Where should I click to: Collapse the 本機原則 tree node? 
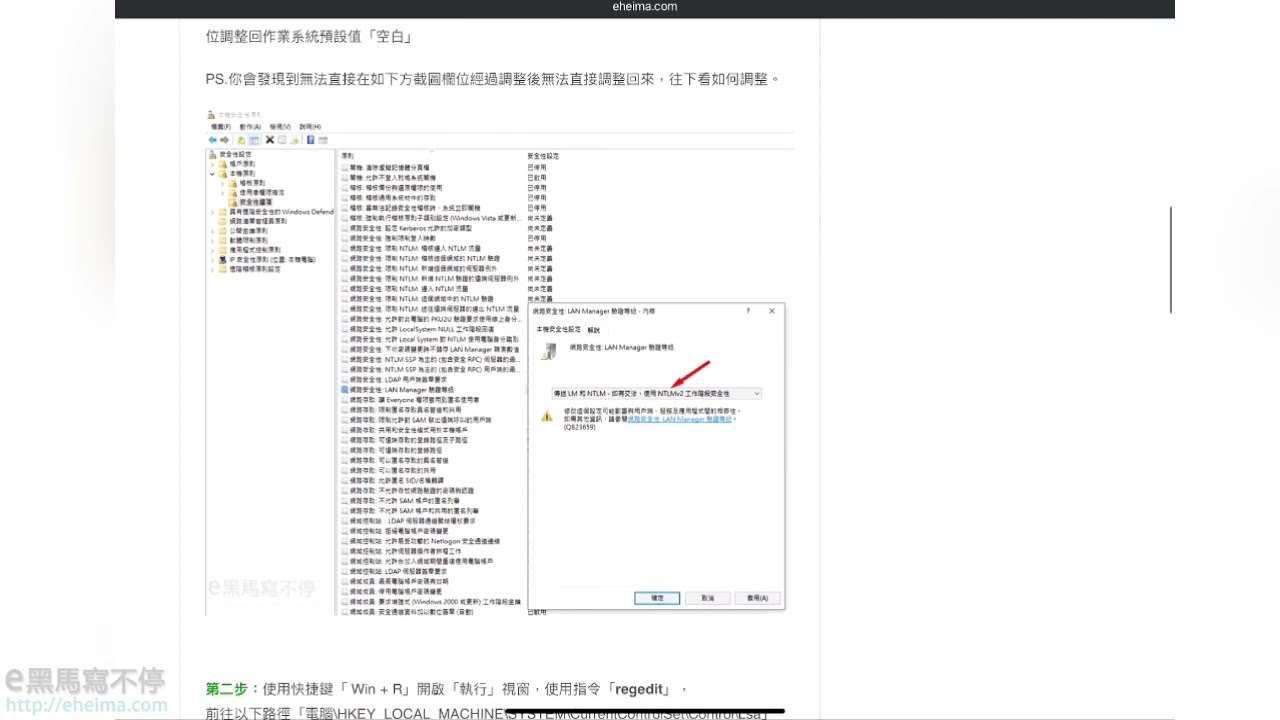click(x=212, y=174)
